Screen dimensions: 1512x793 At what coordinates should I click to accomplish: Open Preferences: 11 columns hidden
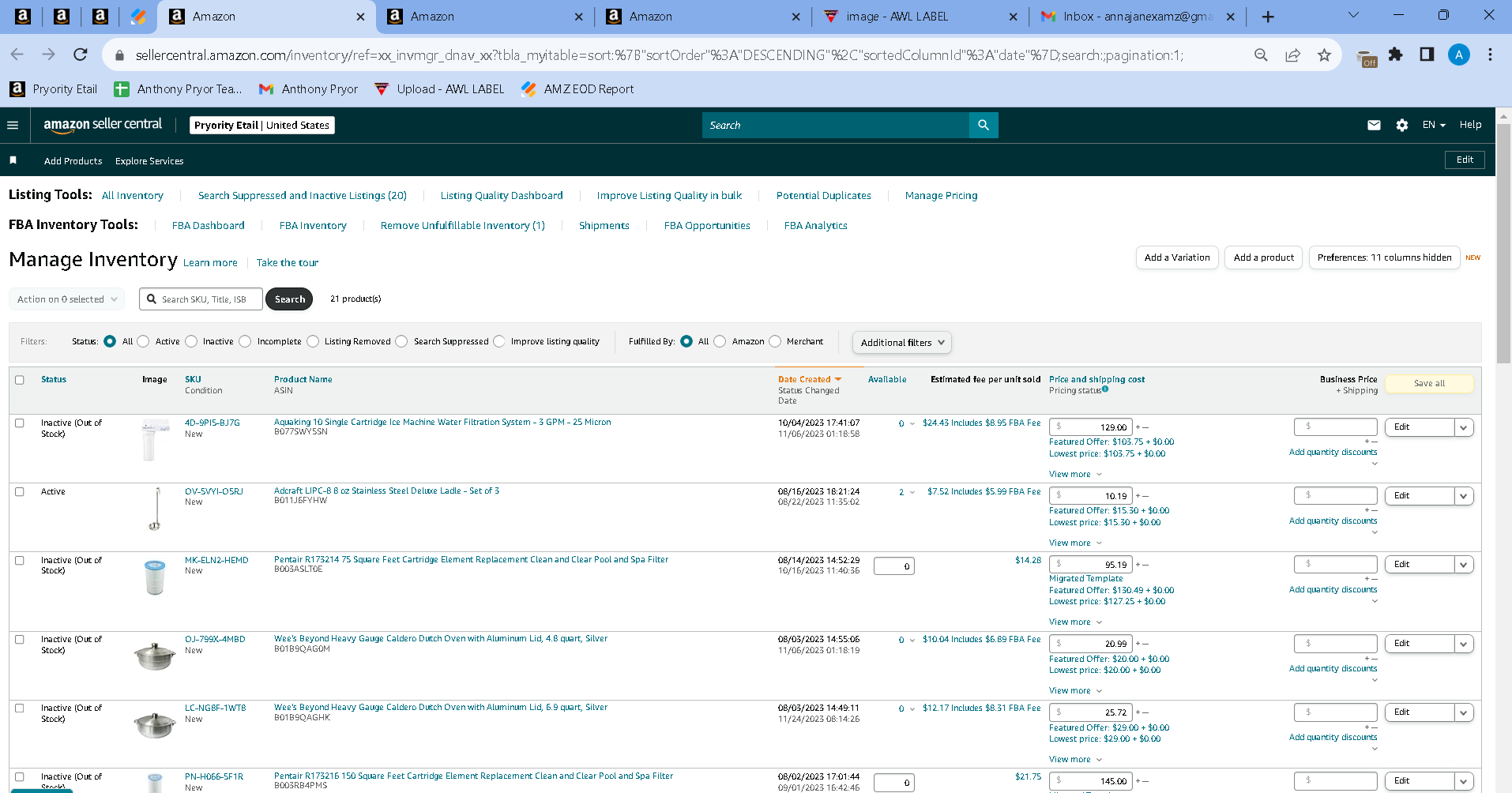tap(1384, 257)
